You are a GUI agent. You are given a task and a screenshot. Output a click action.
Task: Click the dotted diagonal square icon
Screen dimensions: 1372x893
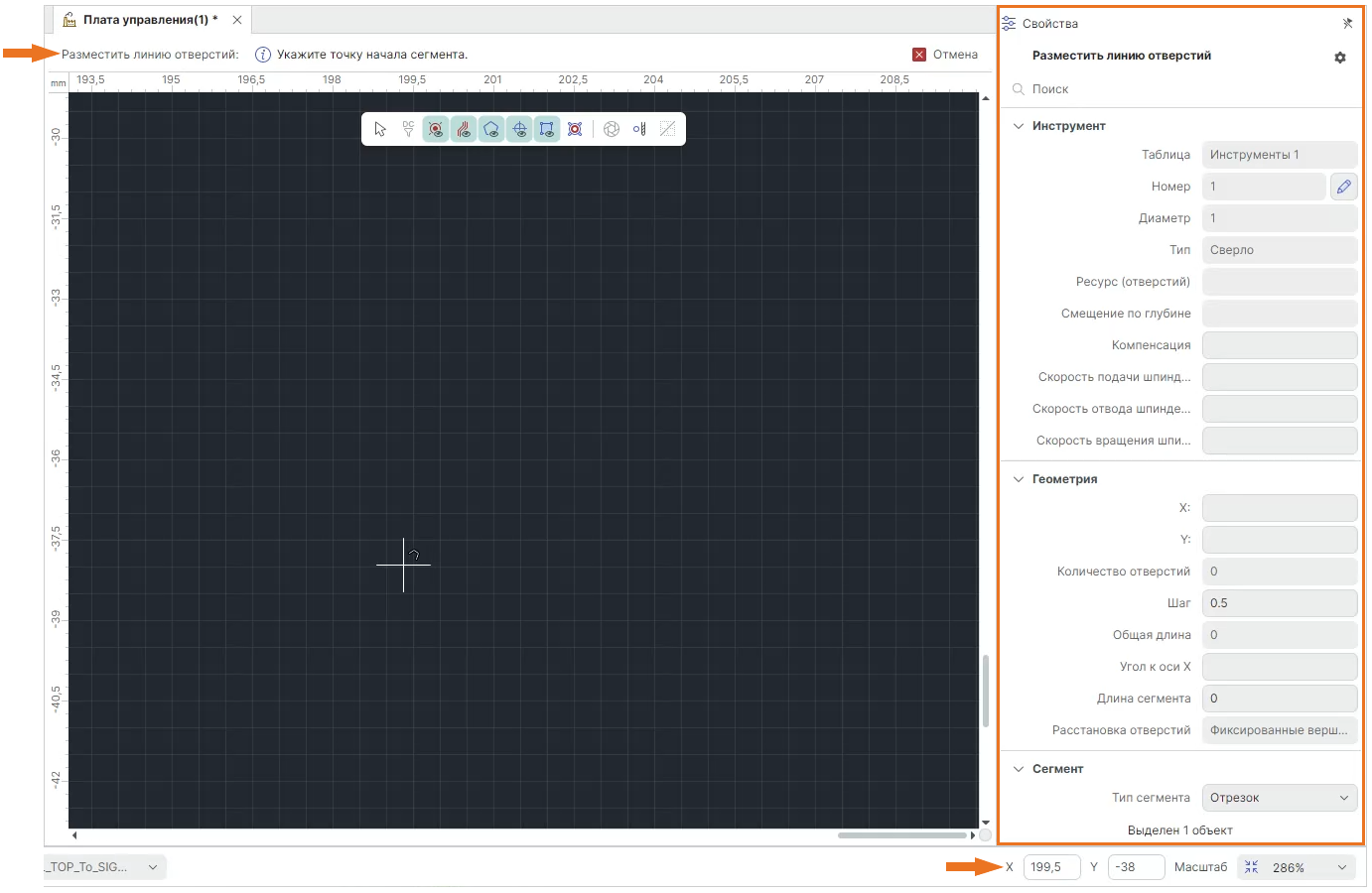click(x=667, y=129)
